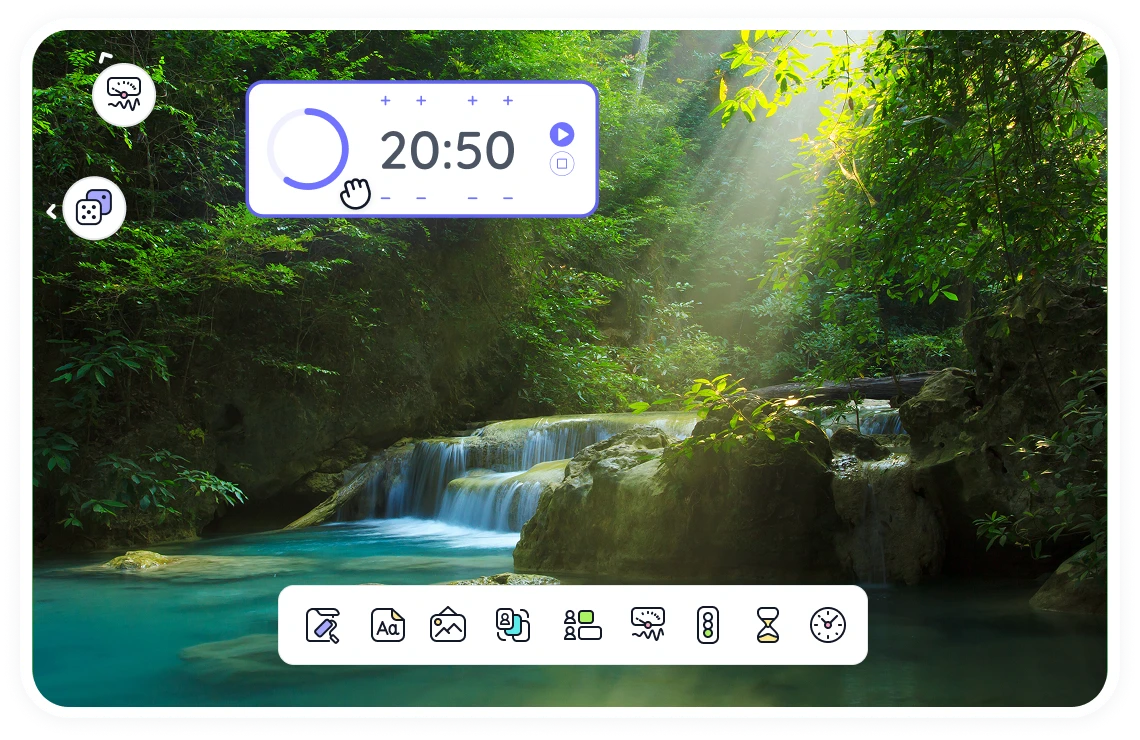Click the minimized sound level widget bubble
1140x740 pixels.
124,94
